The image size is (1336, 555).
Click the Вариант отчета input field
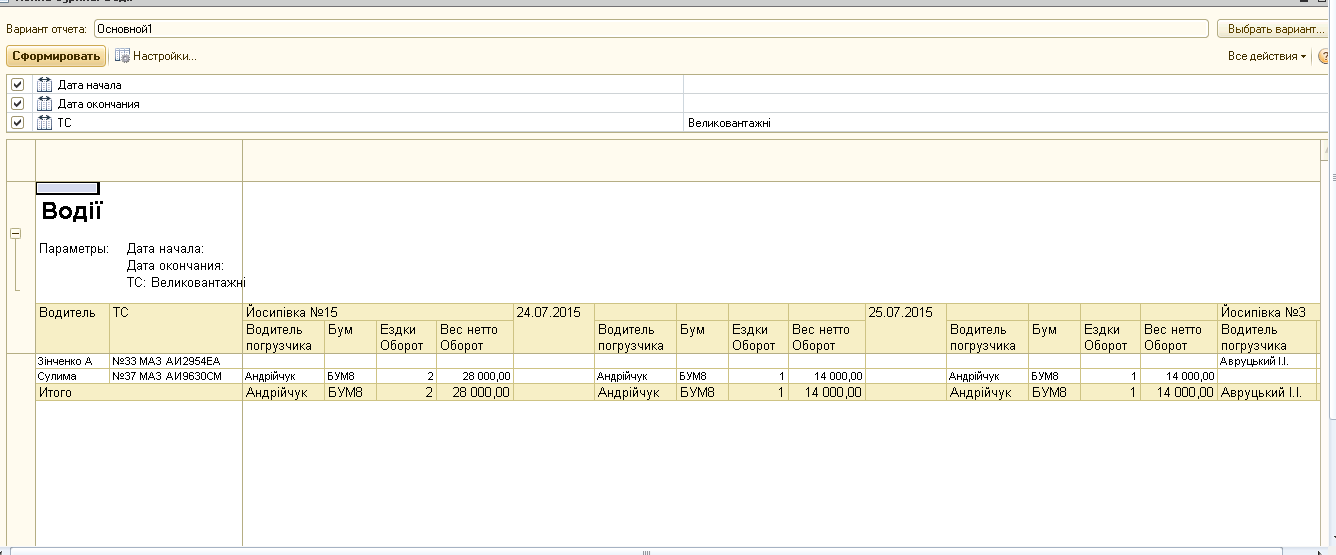[x=652, y=29]
